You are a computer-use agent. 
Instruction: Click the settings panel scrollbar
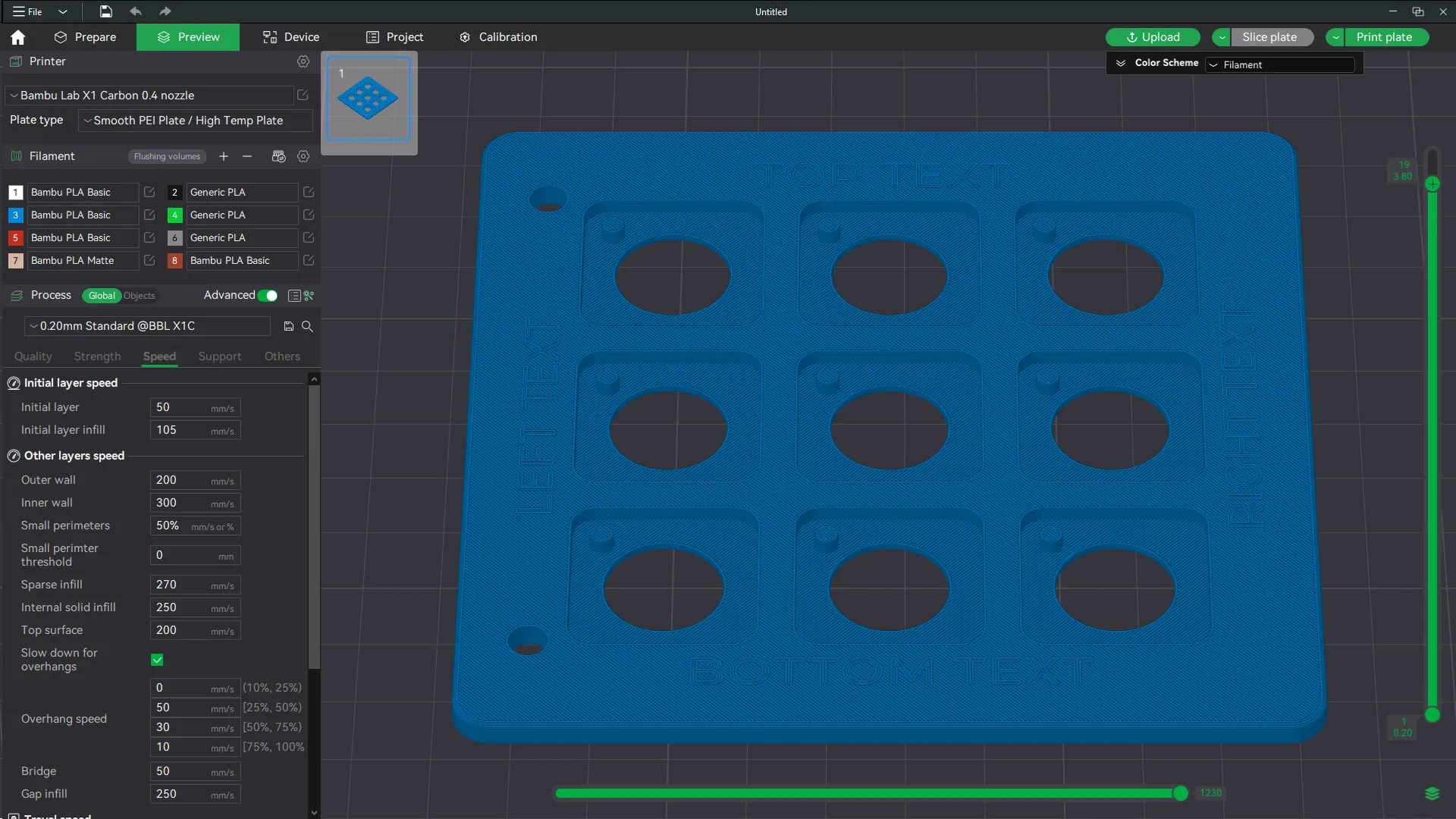(x=314, y=527)
